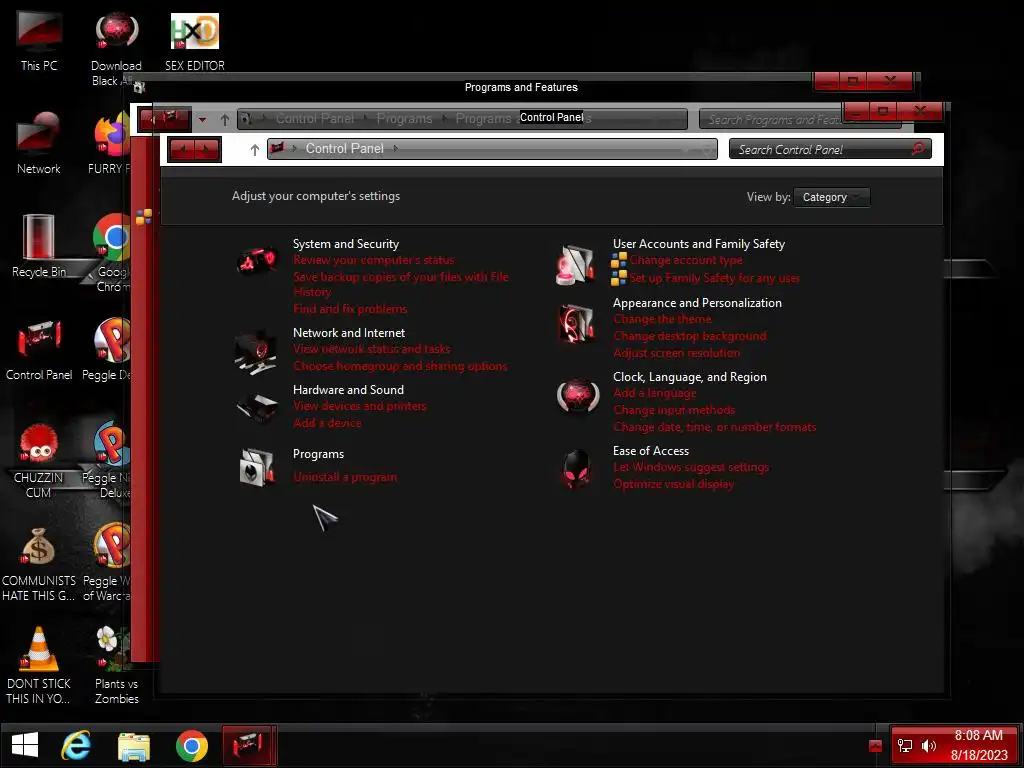Expand the chevron after Control Panel breadcrumb
Image resolution: width=1024 pixels, height=768 pixels.
click(395, 149)
